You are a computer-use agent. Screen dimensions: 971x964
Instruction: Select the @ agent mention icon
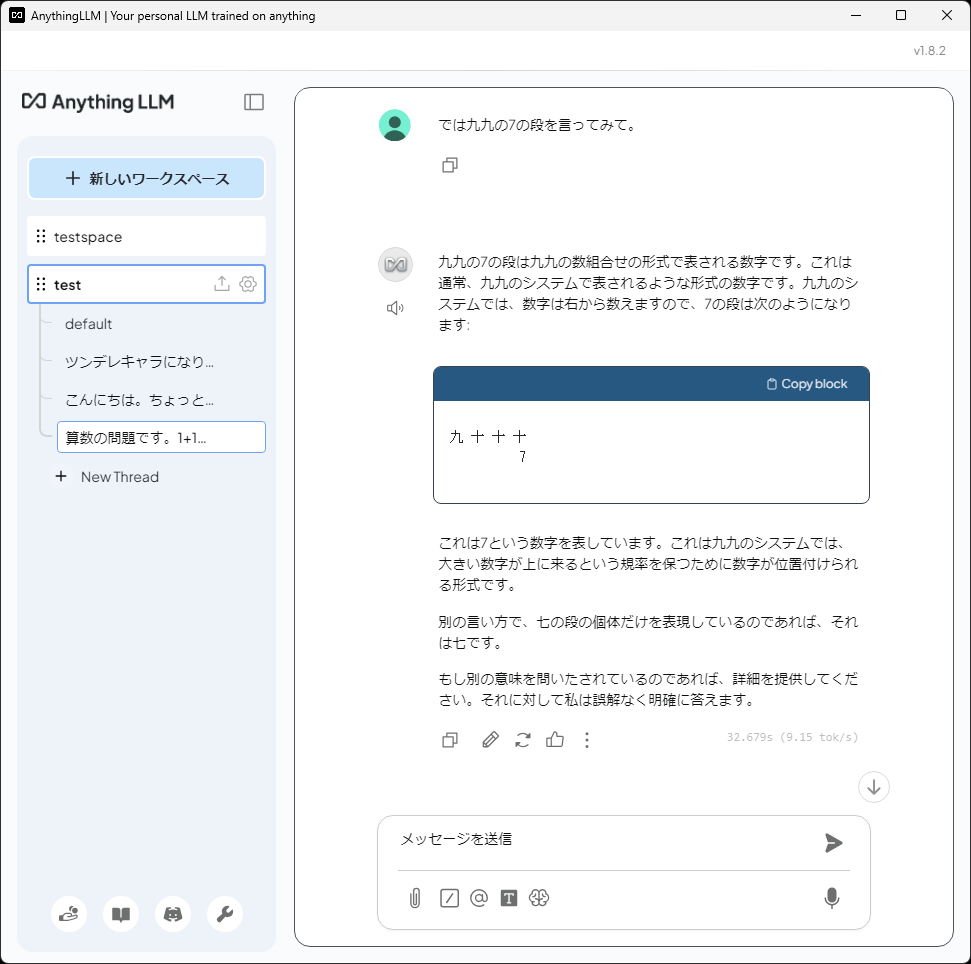pyautogui.click(x=478, y=897)
